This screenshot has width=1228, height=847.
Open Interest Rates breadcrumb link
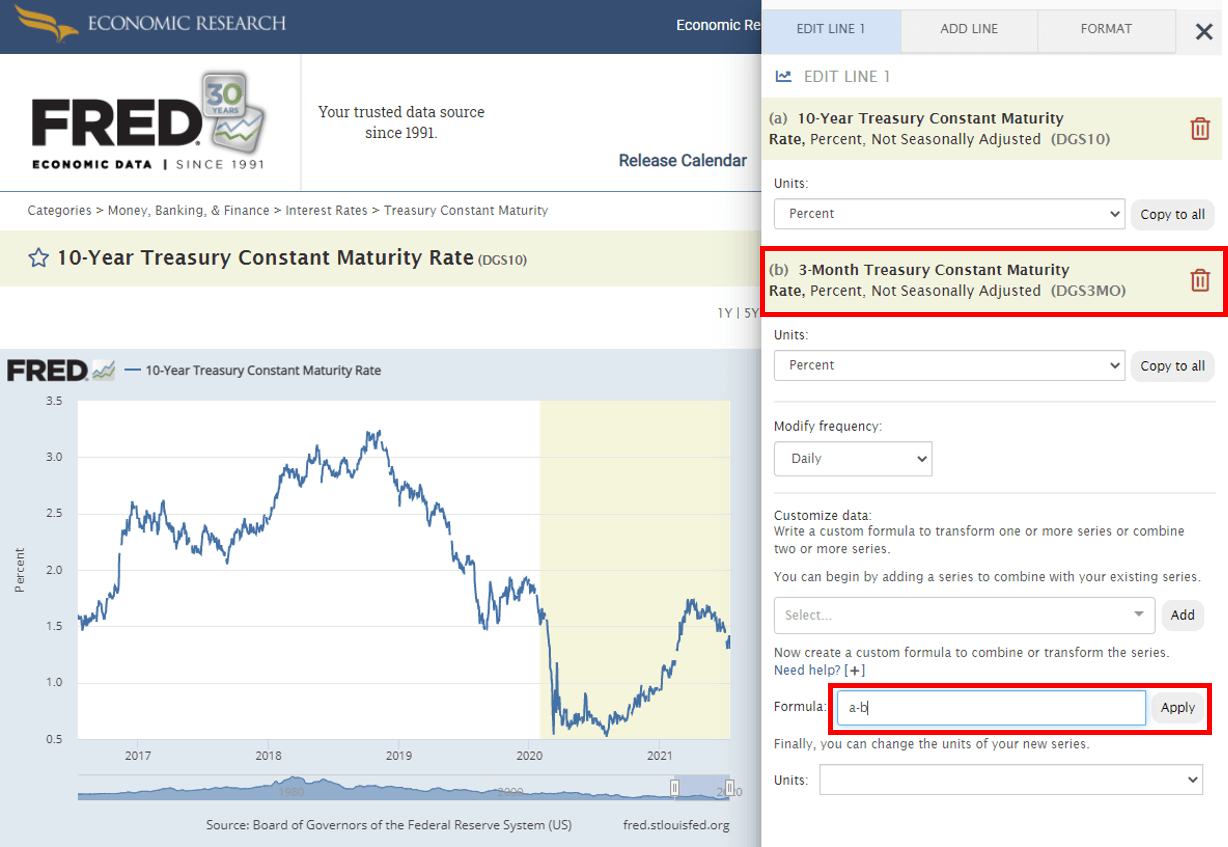(326, 211)
